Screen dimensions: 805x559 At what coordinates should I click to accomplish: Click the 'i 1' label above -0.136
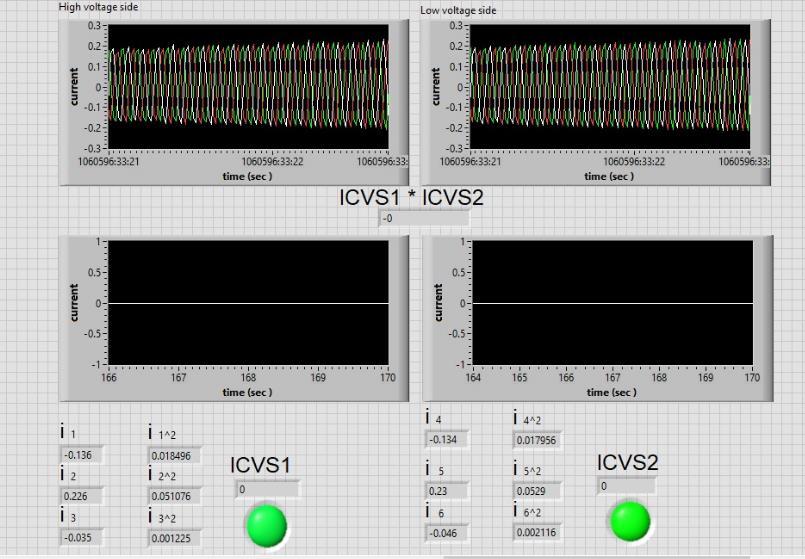click(68, 432)
